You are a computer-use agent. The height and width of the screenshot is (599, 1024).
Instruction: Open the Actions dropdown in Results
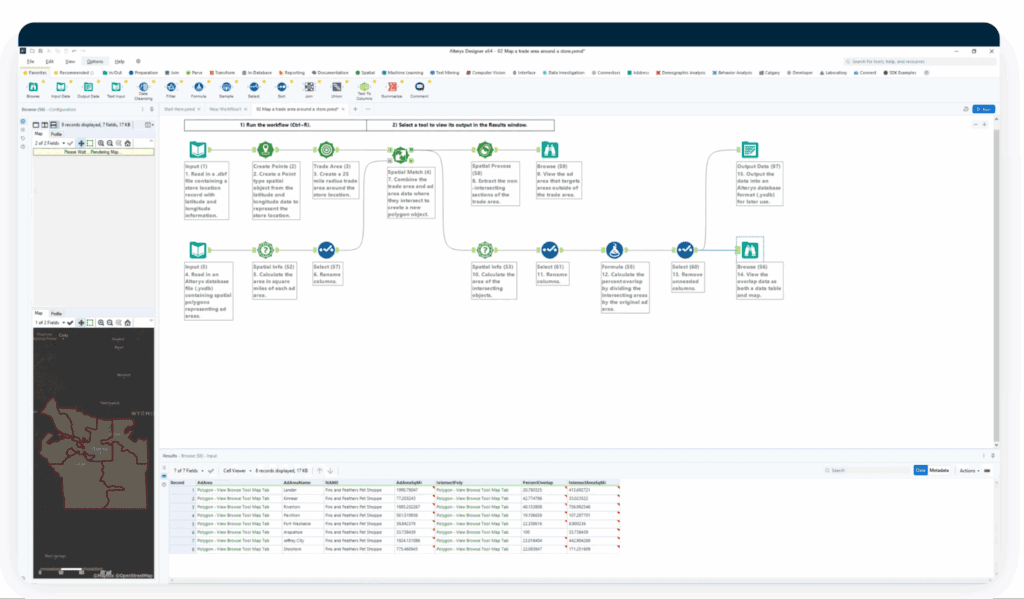click(969, 470)
